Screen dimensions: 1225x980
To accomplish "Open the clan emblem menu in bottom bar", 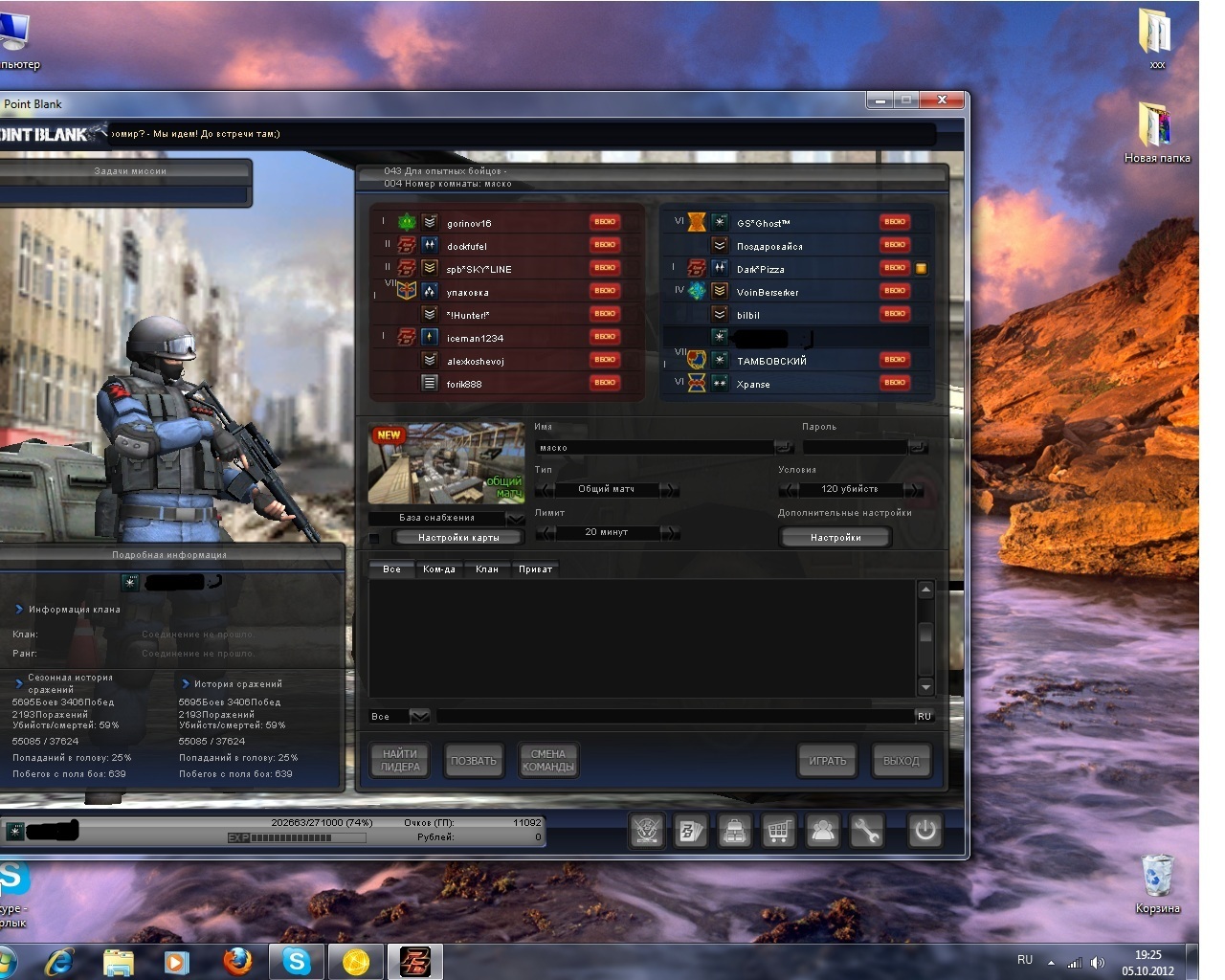I will (x=647, y=831).
